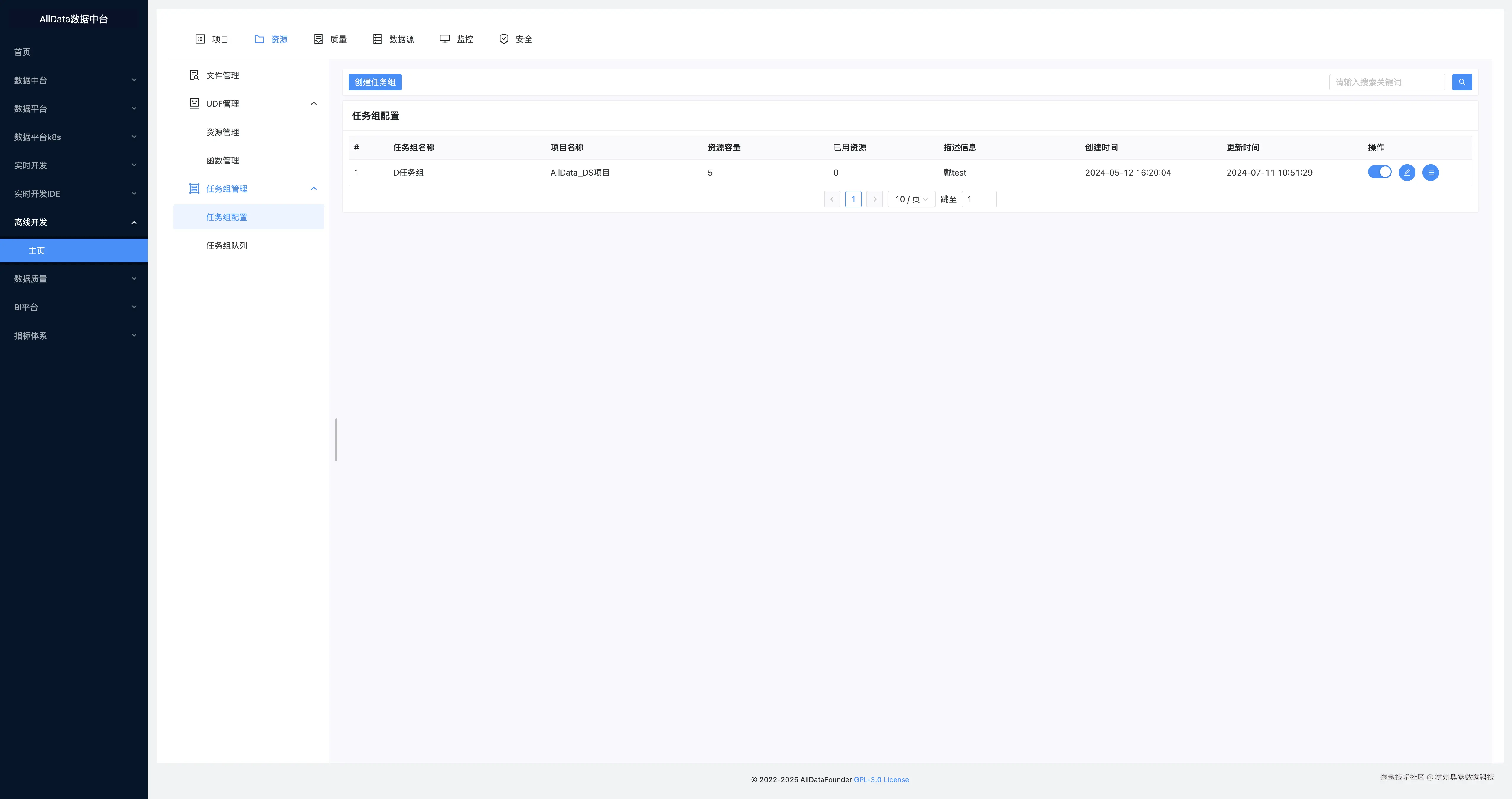Click the 戴test description cell
The image size is (1512, 799).
click(x=955, y=173)
